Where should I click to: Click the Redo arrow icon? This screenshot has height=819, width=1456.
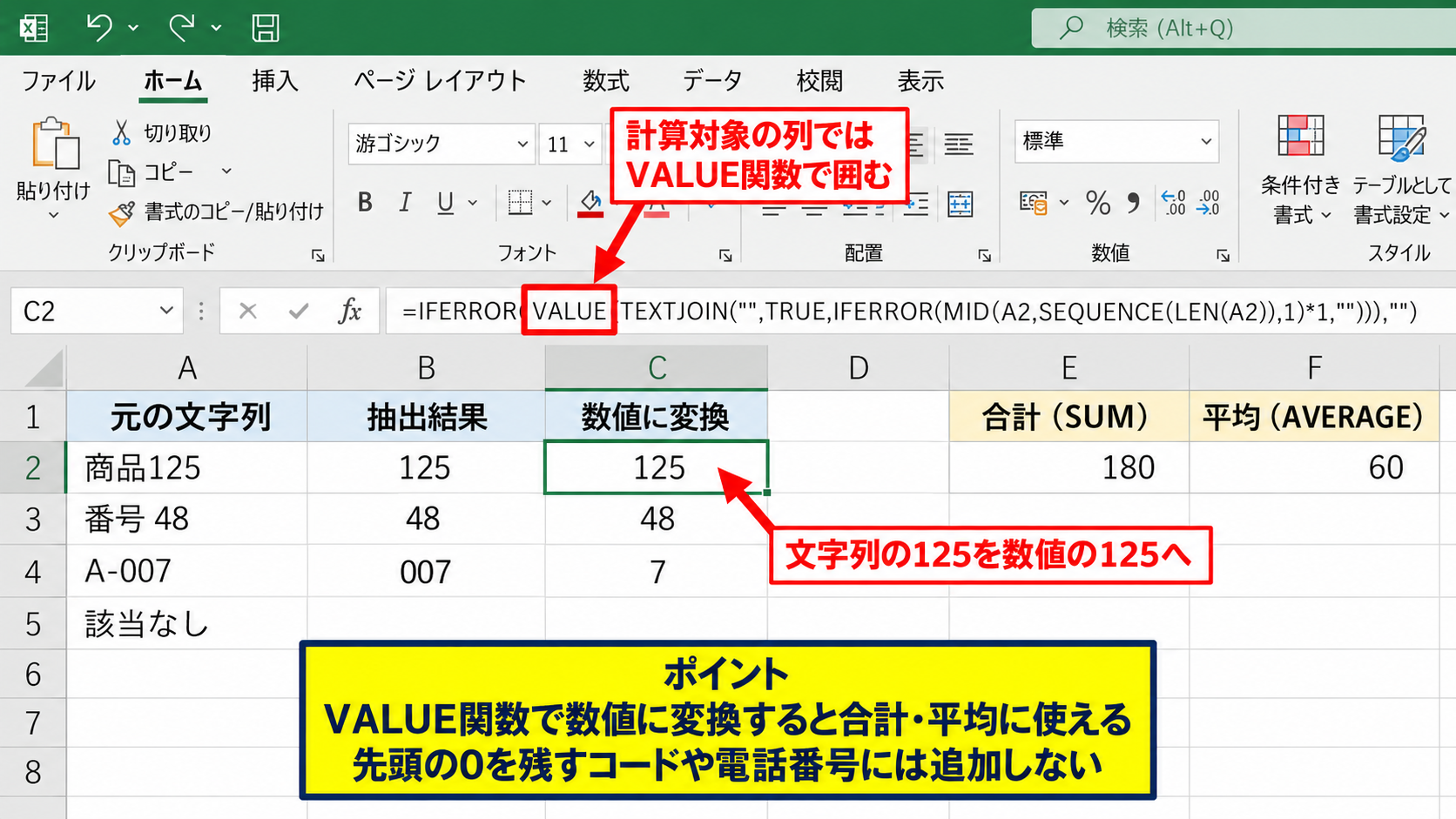[181, 27]
